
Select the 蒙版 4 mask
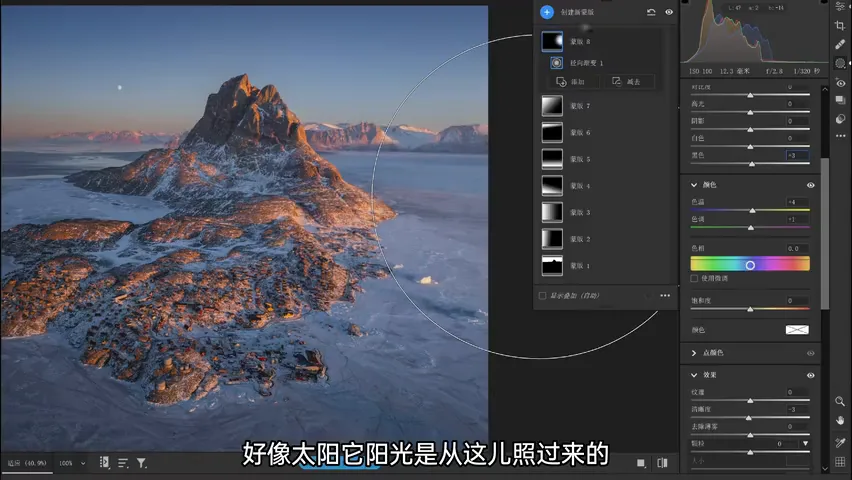click(x=566, y=185)
